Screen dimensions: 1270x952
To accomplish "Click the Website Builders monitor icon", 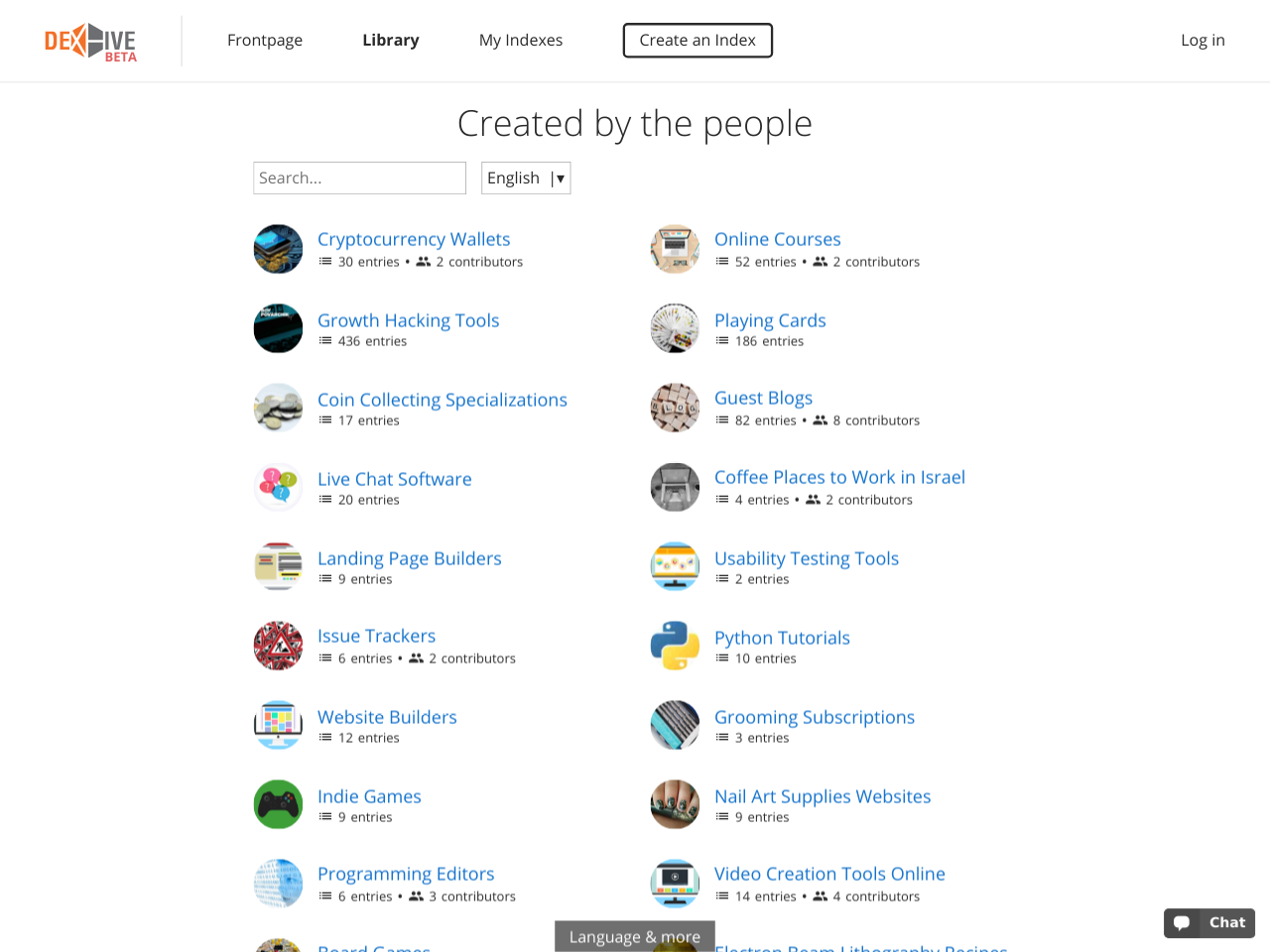I will click(278, 725).
